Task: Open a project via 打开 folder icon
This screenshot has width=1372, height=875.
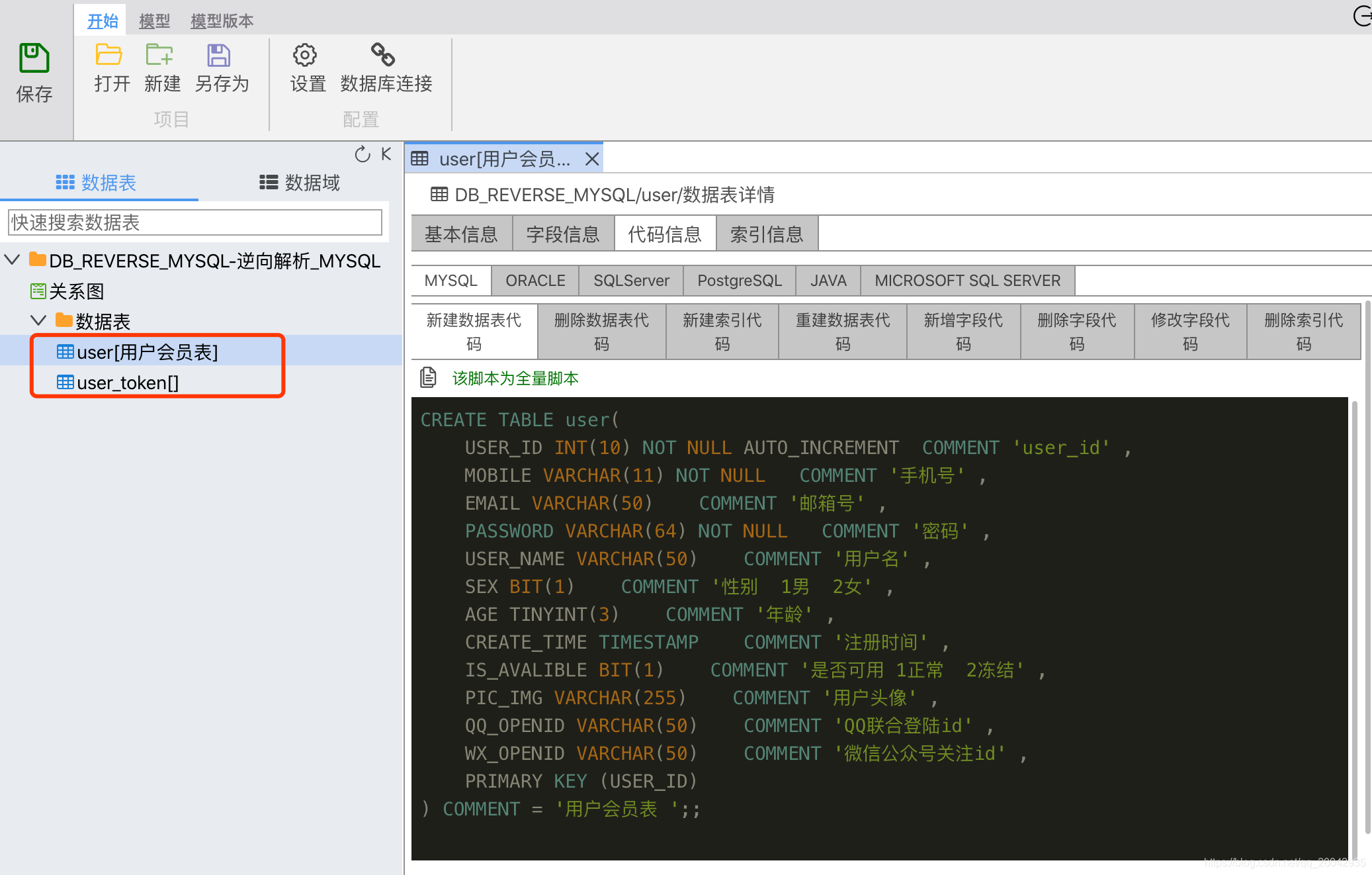Action: [109, 55]
